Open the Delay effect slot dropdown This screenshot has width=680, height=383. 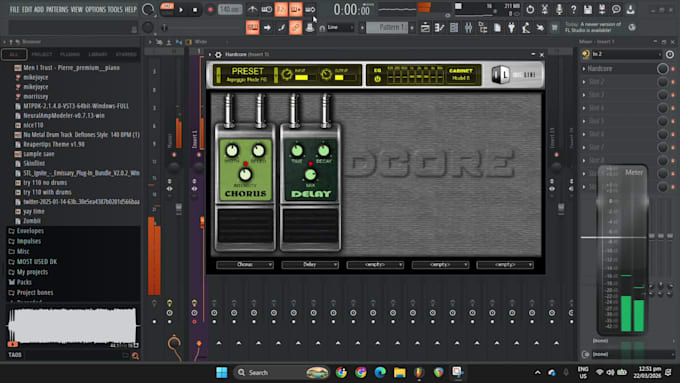pyautogui.click(x=310, y=265)
